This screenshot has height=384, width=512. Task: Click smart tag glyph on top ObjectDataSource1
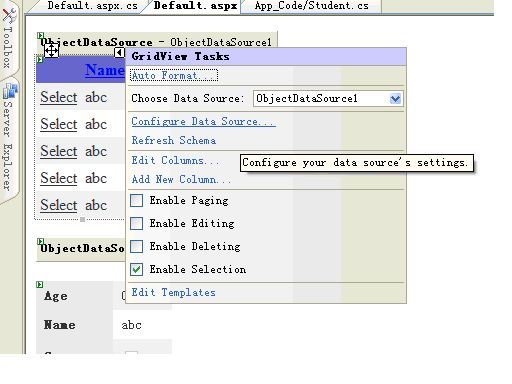(x=40, y=35)
